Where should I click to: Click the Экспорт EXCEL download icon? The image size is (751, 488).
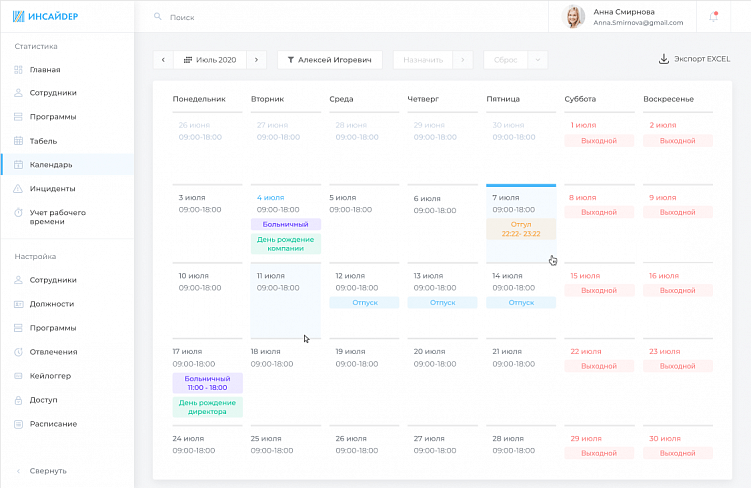(x=663, y=60)
